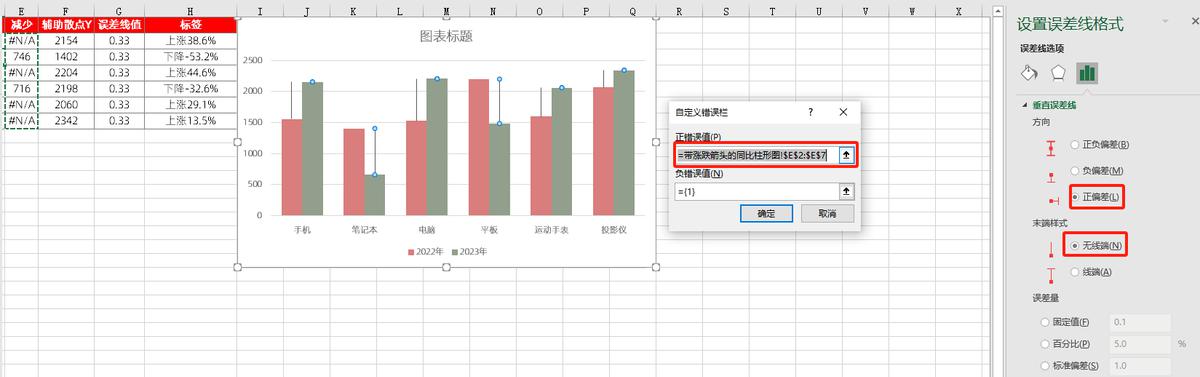Click 笔记本 category axis label

[x=364, y=229]
